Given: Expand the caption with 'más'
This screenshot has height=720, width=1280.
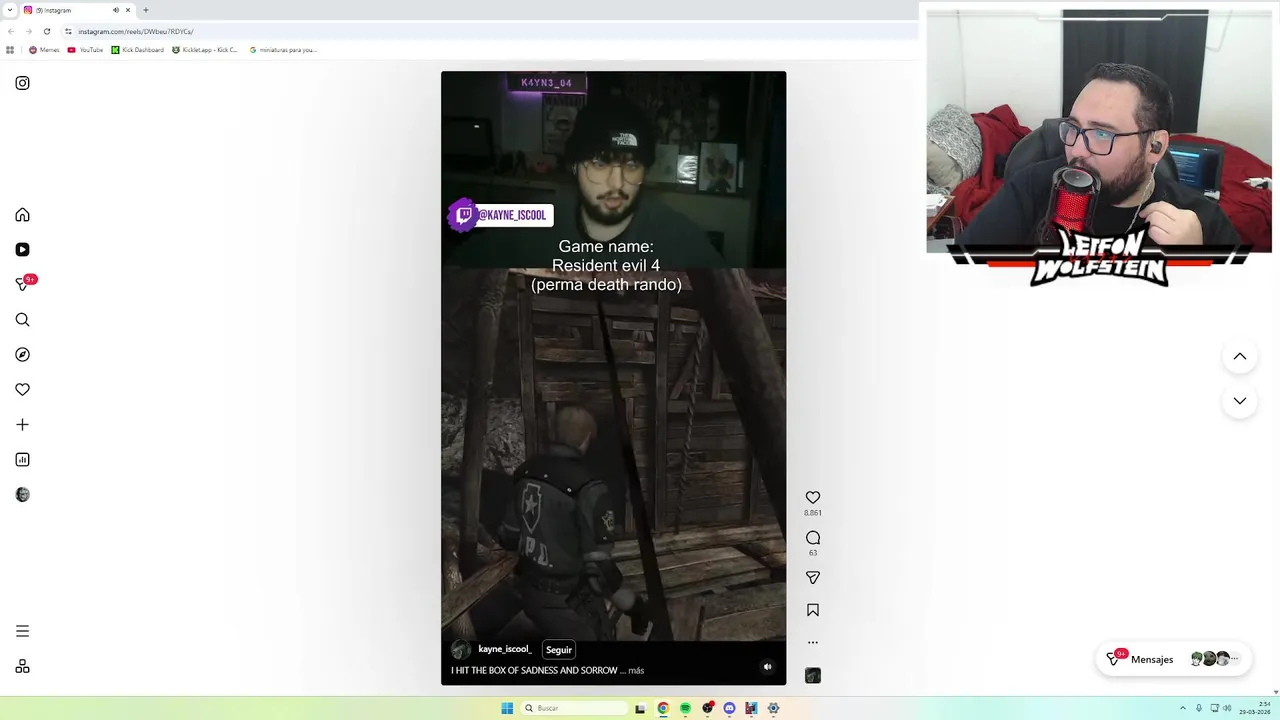Looking at the screenshot, I should [636, 671].
